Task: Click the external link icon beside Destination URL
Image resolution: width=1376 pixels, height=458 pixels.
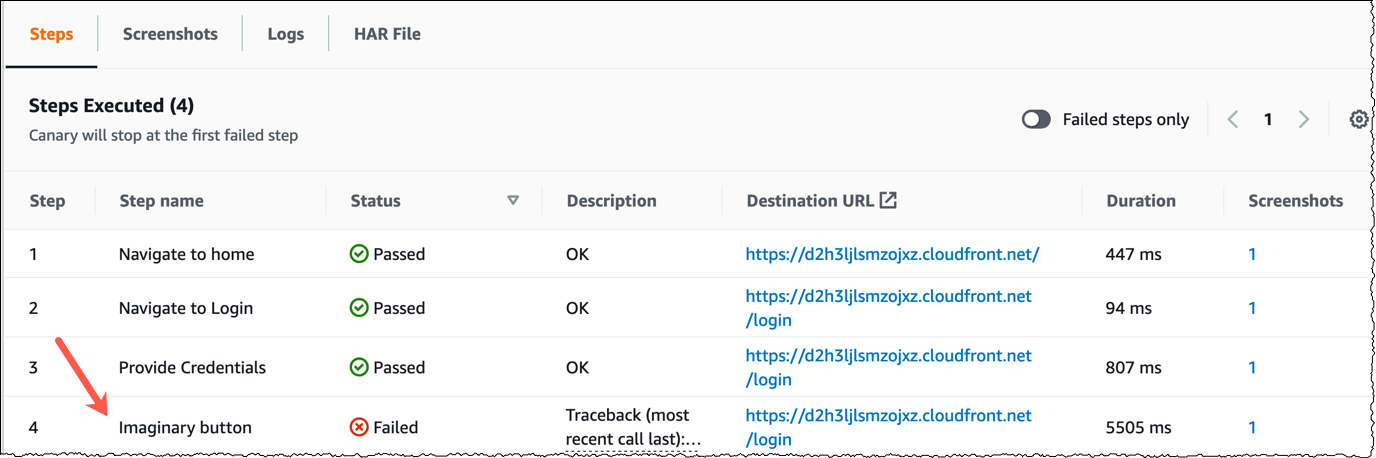Action: click(x=887, y=200)
